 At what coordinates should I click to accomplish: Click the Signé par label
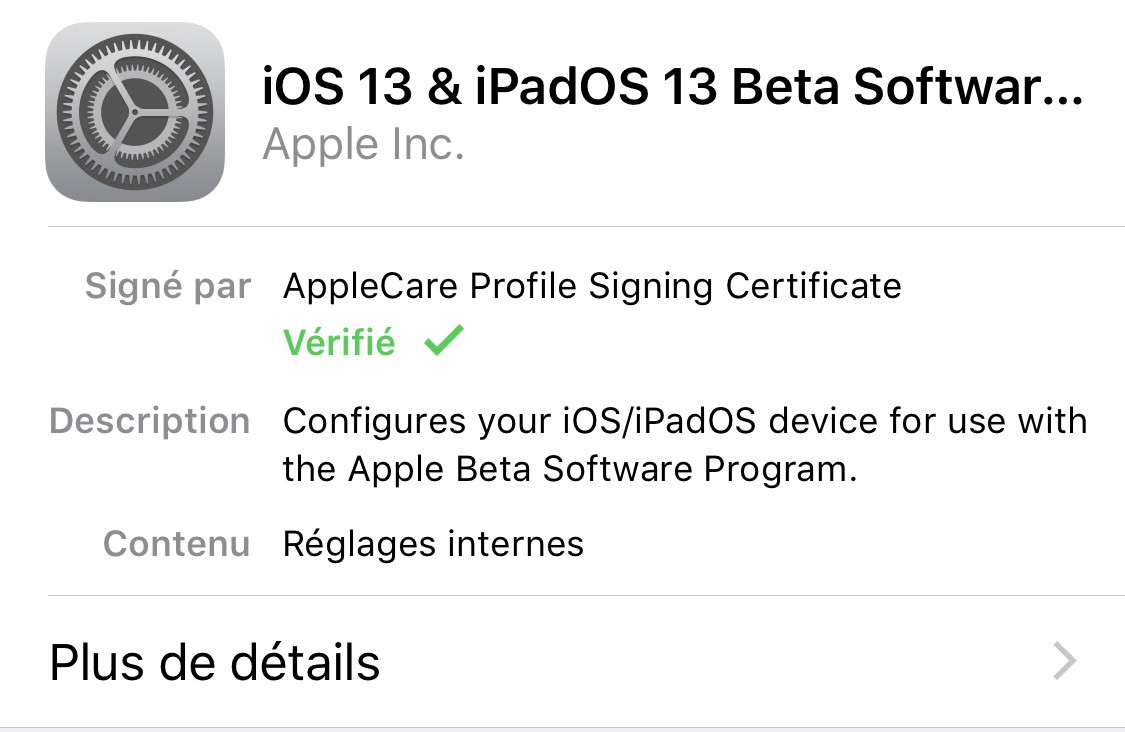click(168, 286)
